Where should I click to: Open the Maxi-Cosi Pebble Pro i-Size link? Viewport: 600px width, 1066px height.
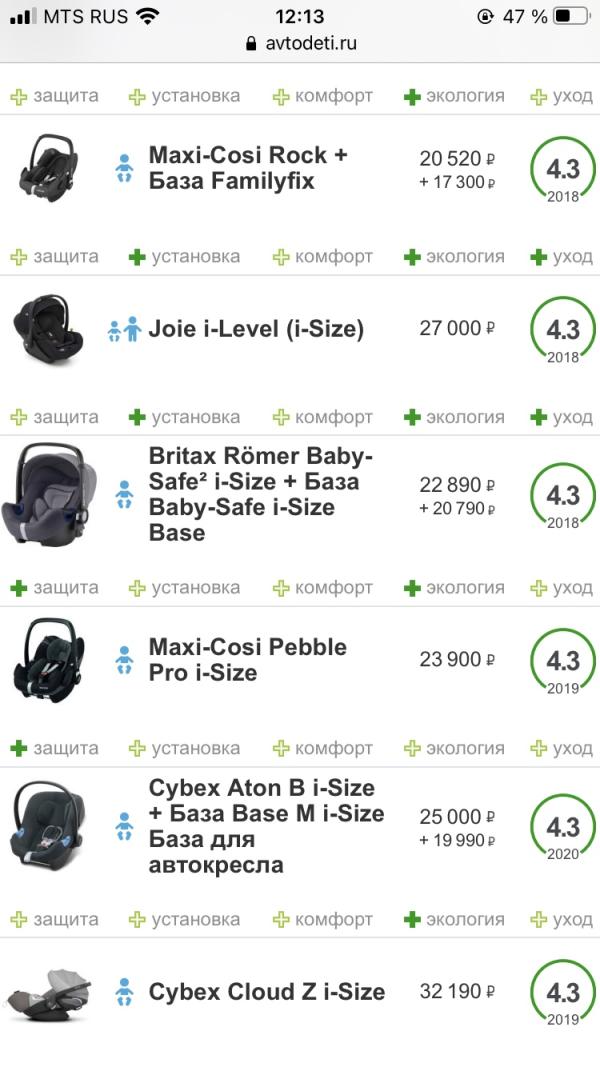tap(247, 660)
